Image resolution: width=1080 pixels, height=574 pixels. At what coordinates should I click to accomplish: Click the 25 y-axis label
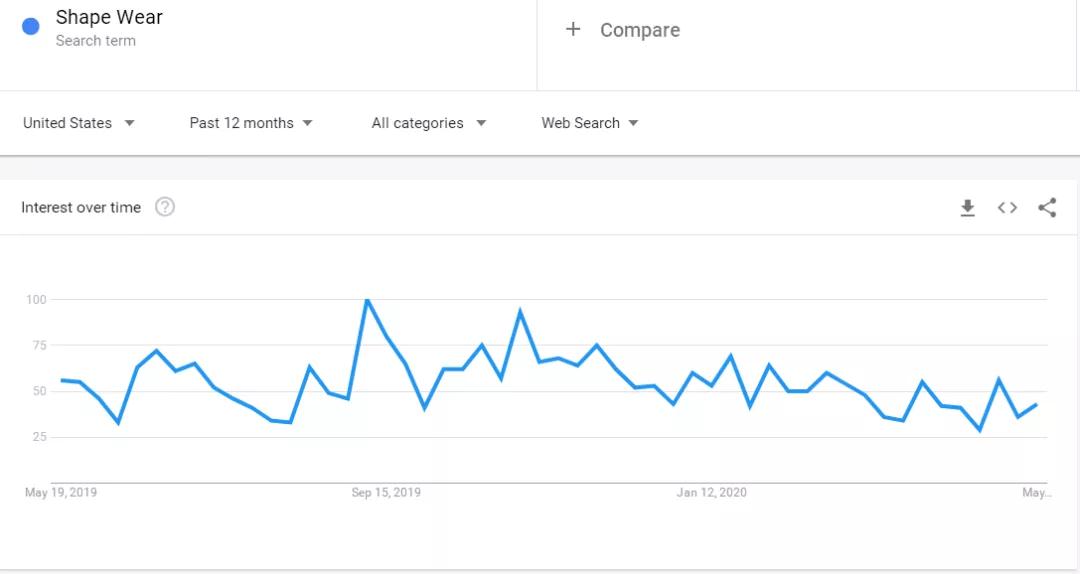(40, 437)
